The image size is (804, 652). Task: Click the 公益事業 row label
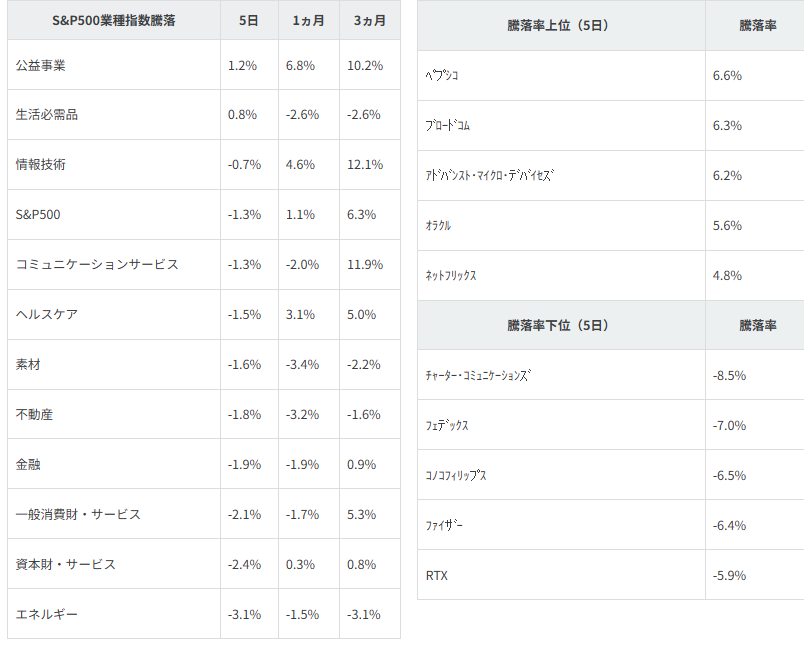coord(42,65)
